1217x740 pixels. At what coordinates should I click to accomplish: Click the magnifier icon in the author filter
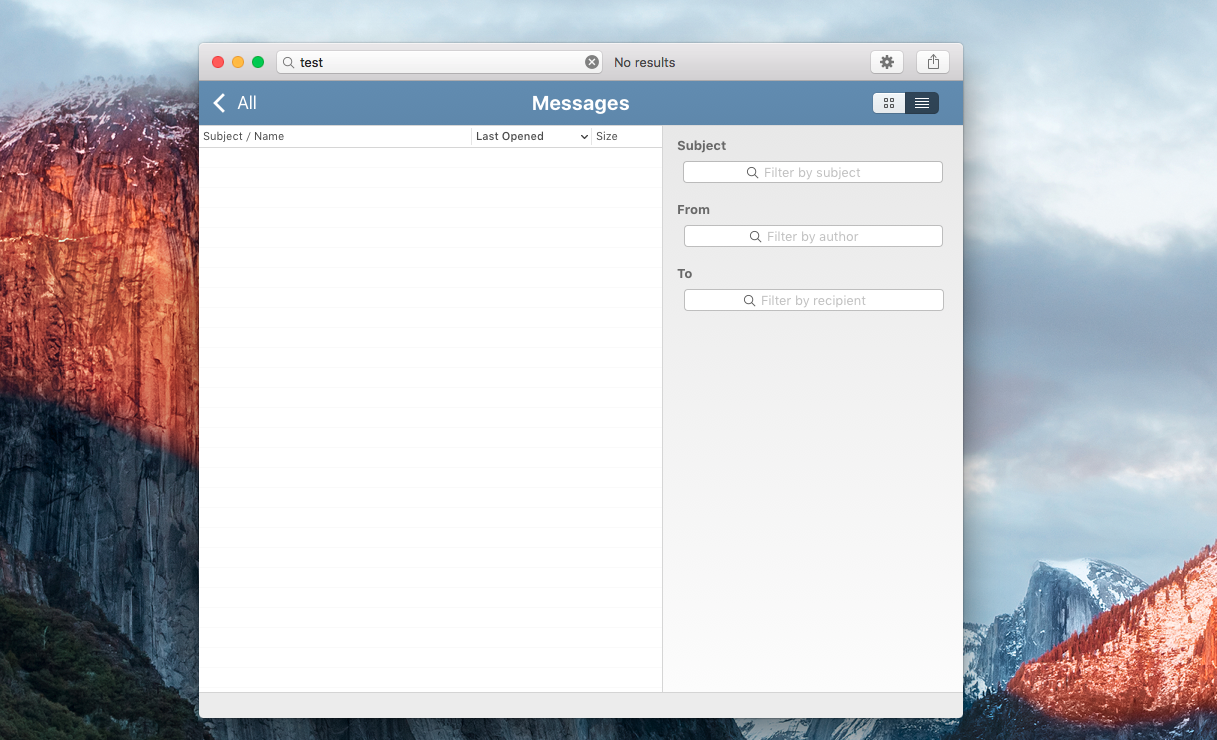click(x=756, y=237)
